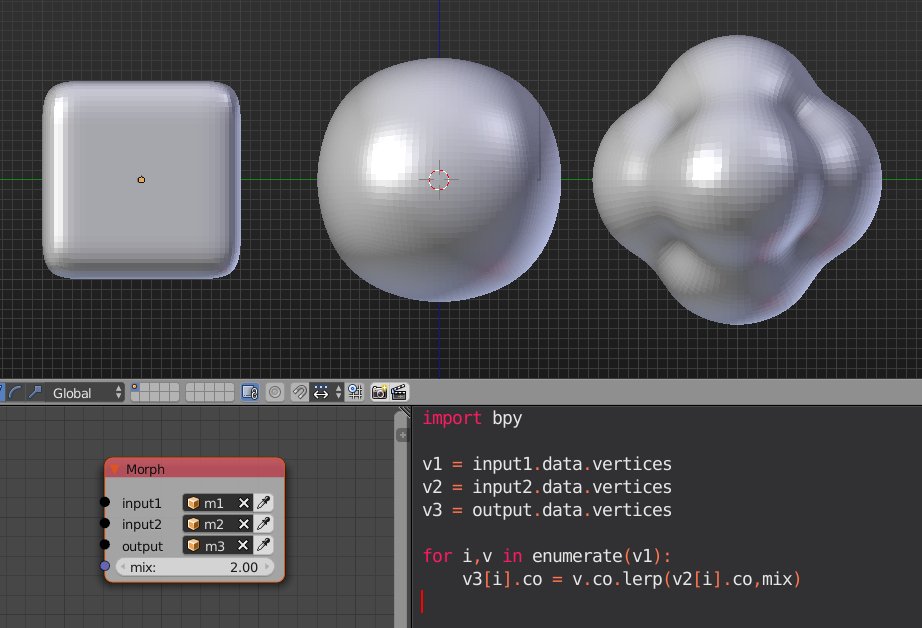Select the rotate manipulator arc icon
This screenshot has height=628, width=922.
(x=15, y=392)
